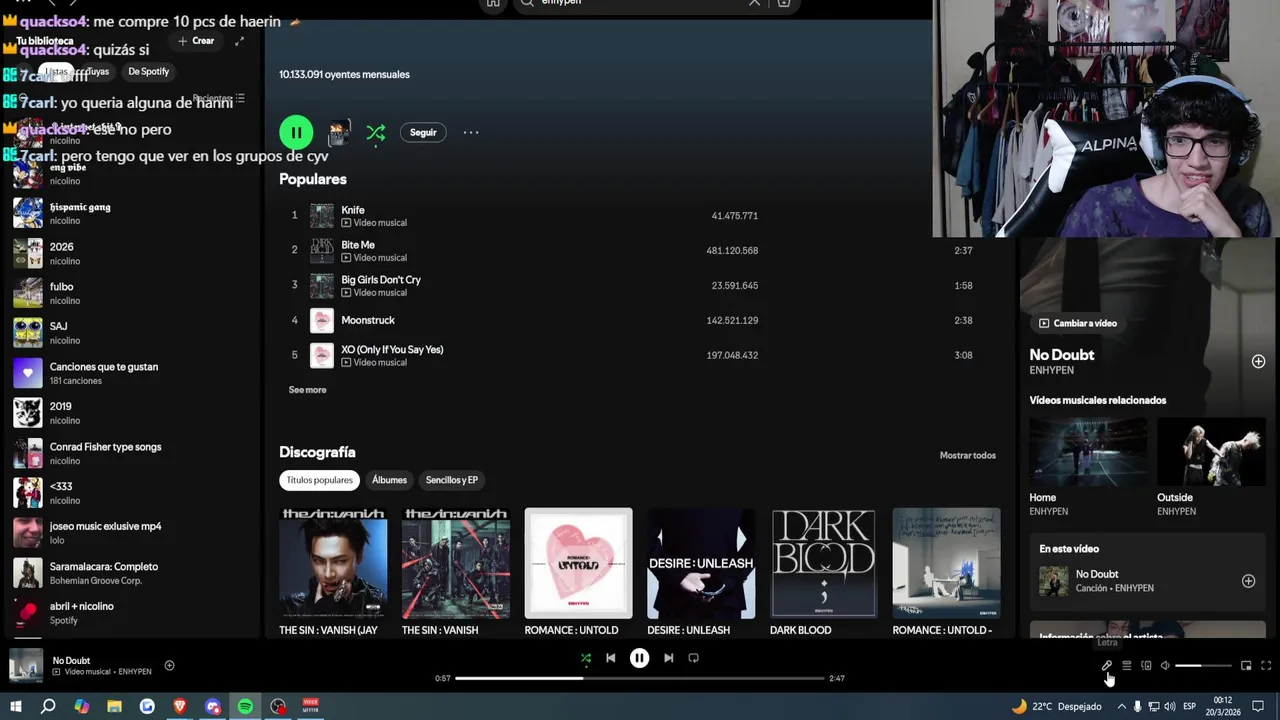Open the Windows notification center icon
Viewport: 1280px width, 720px height.
[x=1258, y=706]
